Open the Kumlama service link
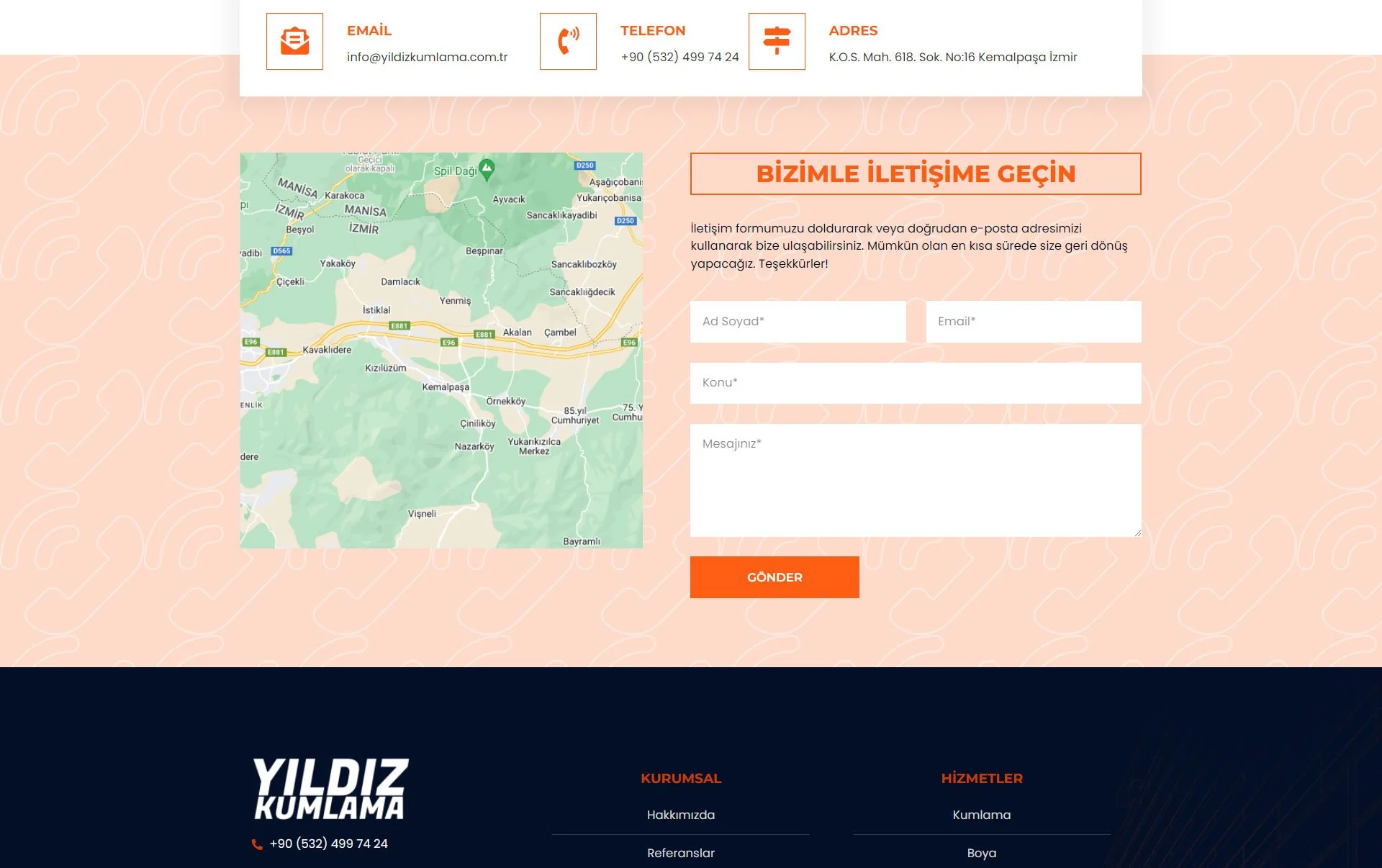 point(981,815)
